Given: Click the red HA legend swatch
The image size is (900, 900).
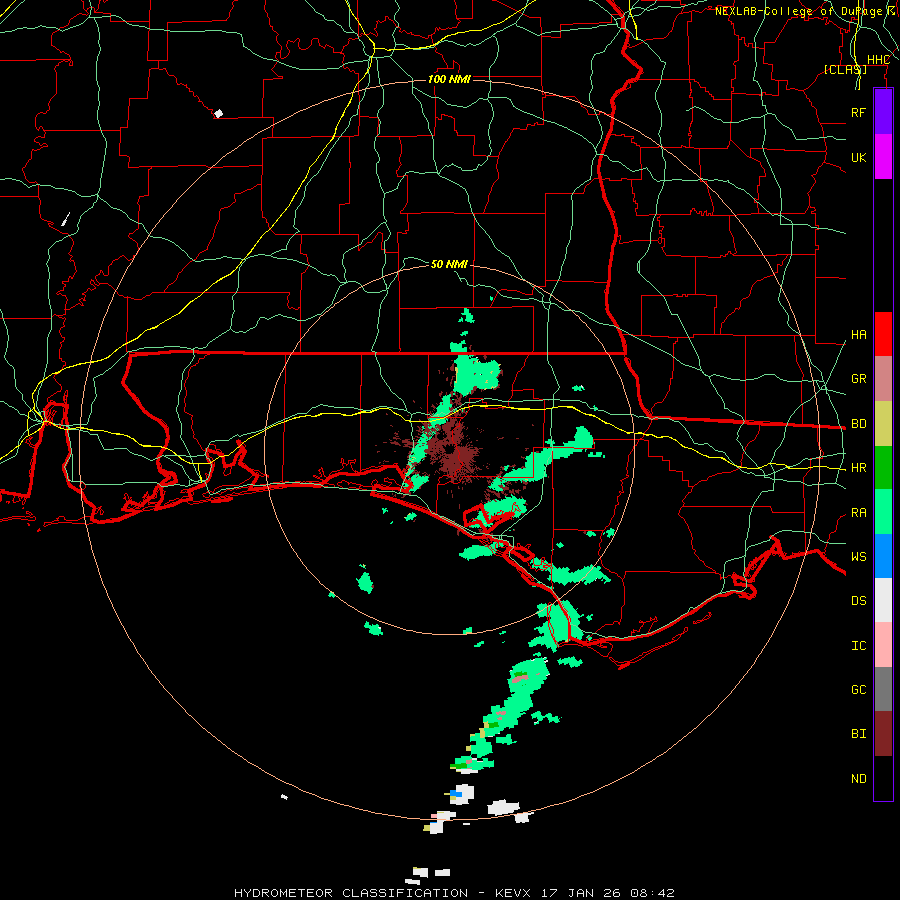Looking at the screenshot, I should [883, 334].
